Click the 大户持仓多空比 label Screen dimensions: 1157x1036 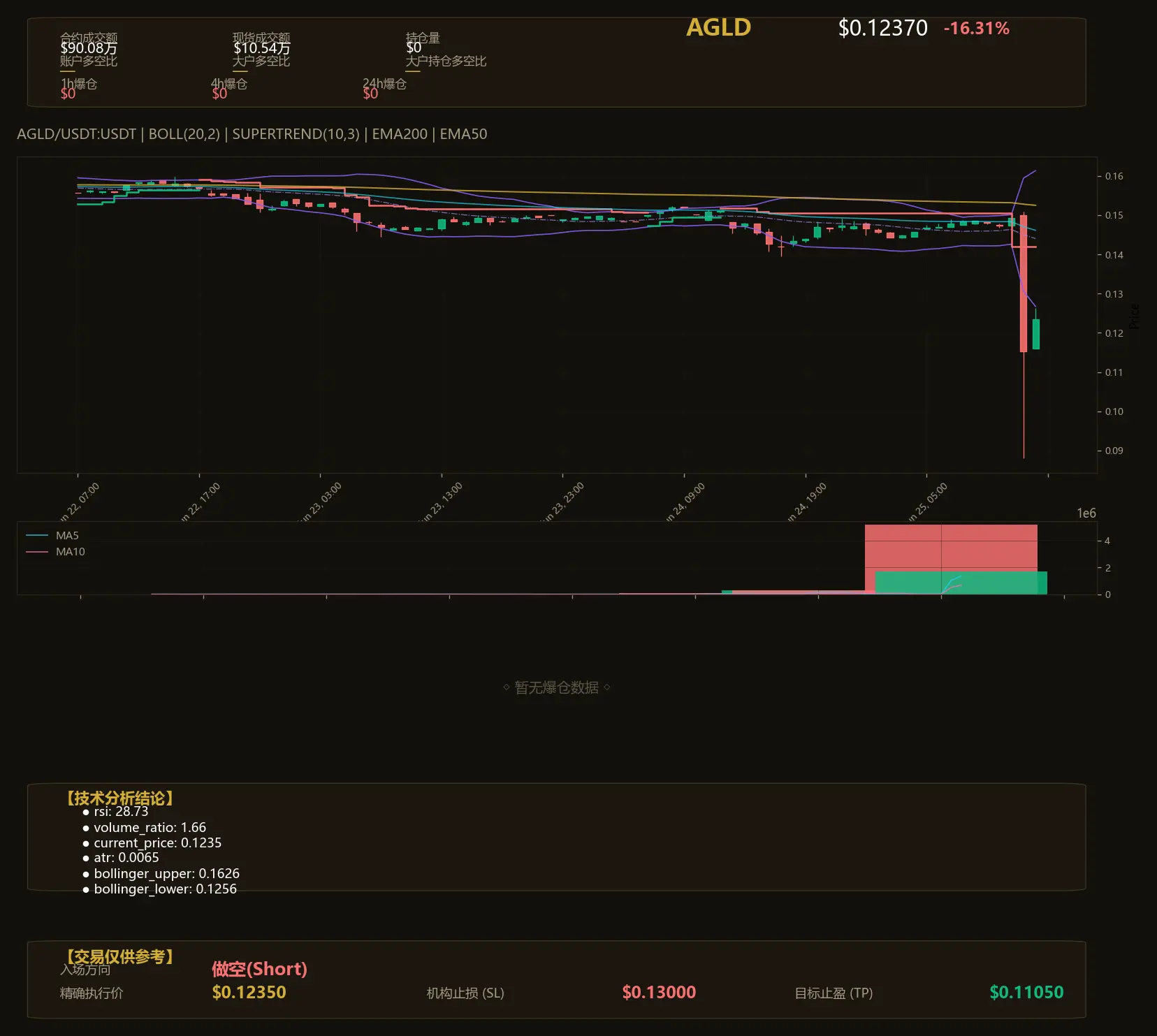(x=446, y=61)
